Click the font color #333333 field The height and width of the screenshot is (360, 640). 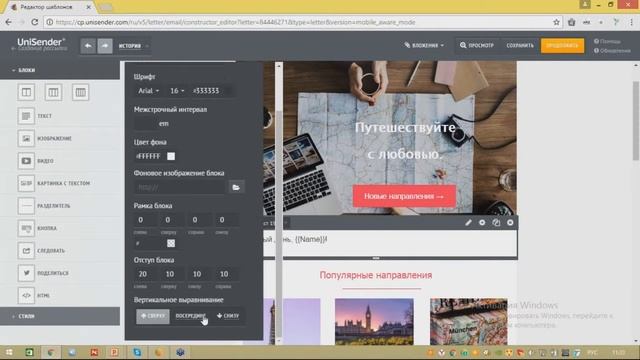pos(211,91)
